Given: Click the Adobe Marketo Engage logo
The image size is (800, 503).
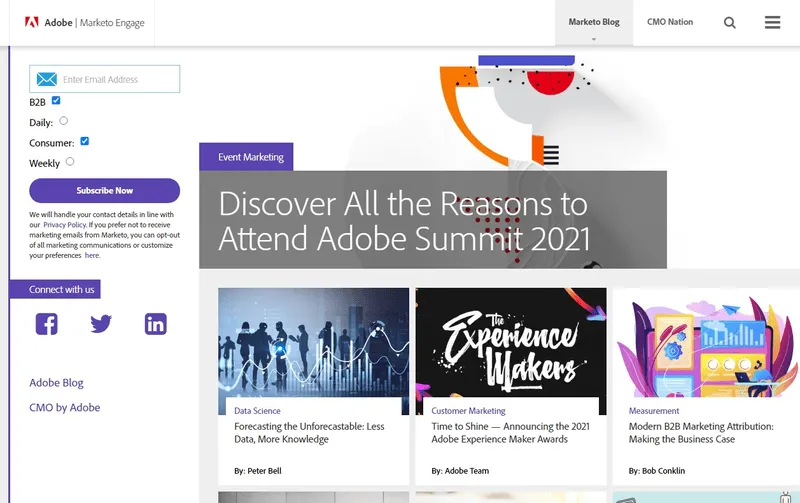Looking at the screenshot, I should [x=85, y=22].
